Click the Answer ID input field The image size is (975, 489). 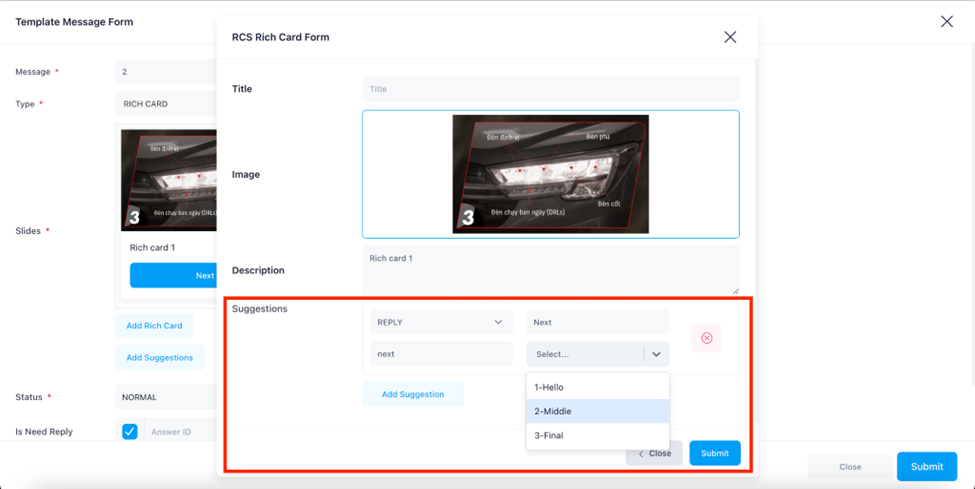180,432
